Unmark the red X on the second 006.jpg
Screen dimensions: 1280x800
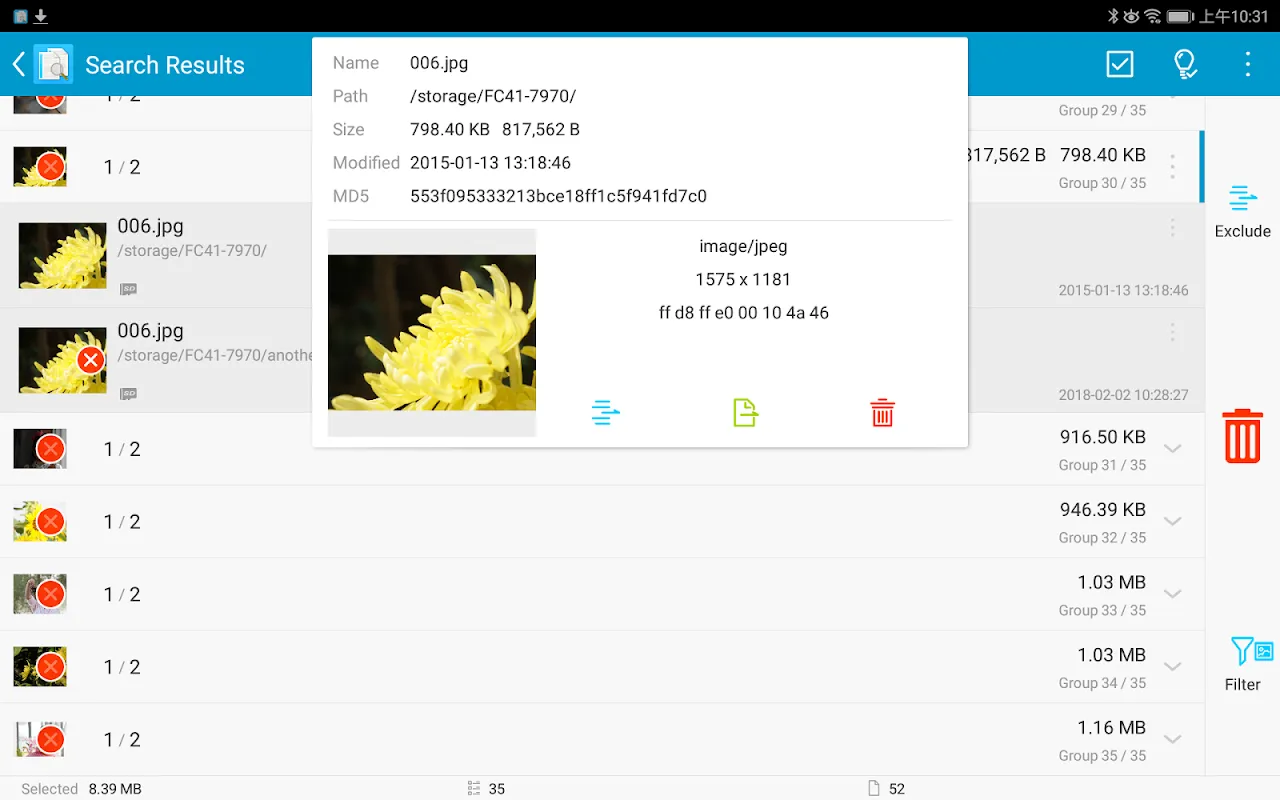91,360
